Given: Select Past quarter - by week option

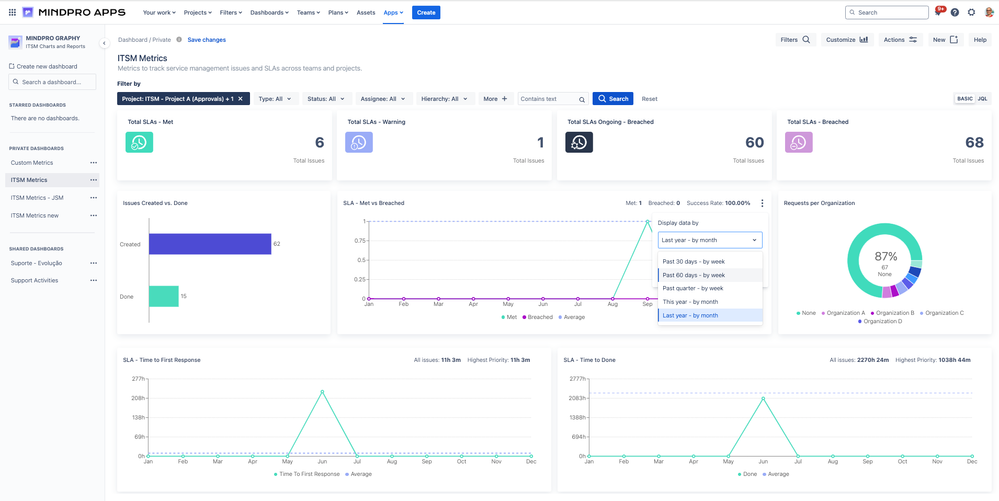Looking at the screenshot, I should click(710, 288).
